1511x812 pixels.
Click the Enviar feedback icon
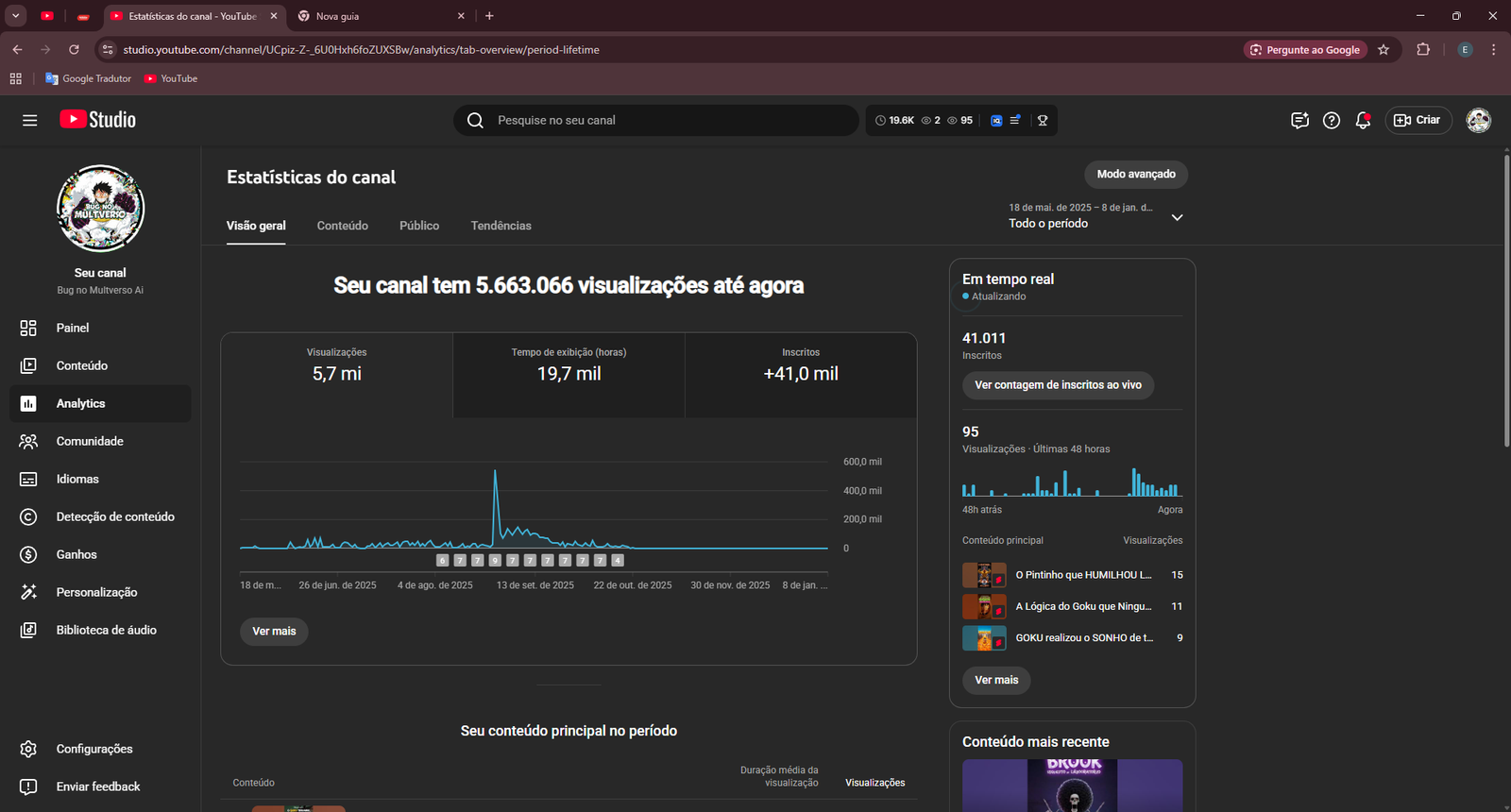coord(28,787)
